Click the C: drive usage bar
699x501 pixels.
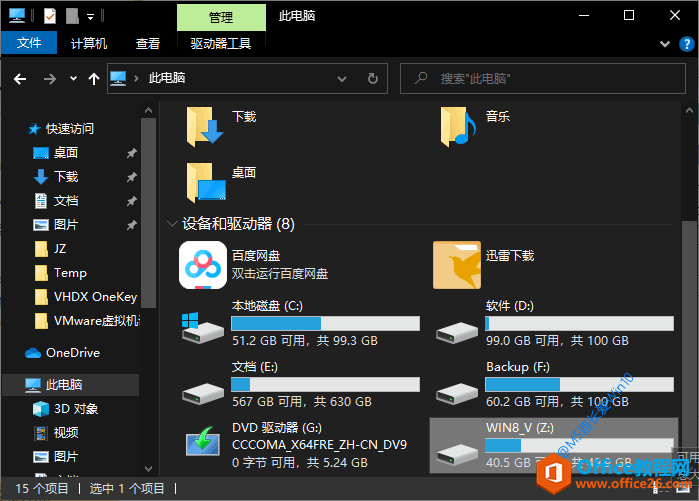point(325,324)
